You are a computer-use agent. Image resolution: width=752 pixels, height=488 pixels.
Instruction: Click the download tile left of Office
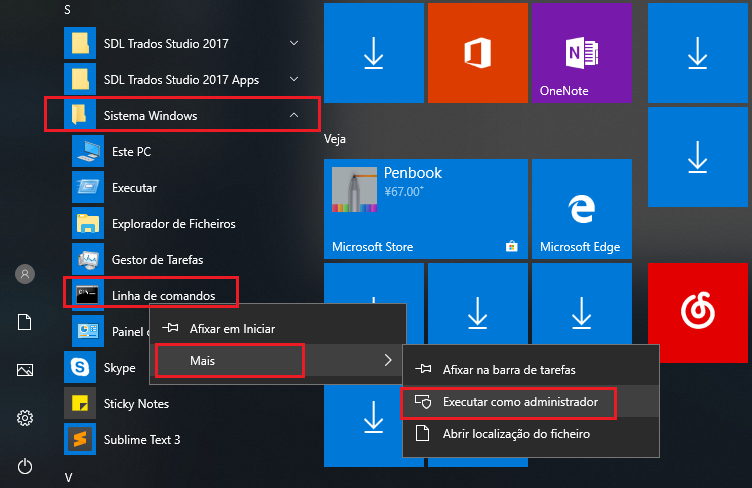374,53
